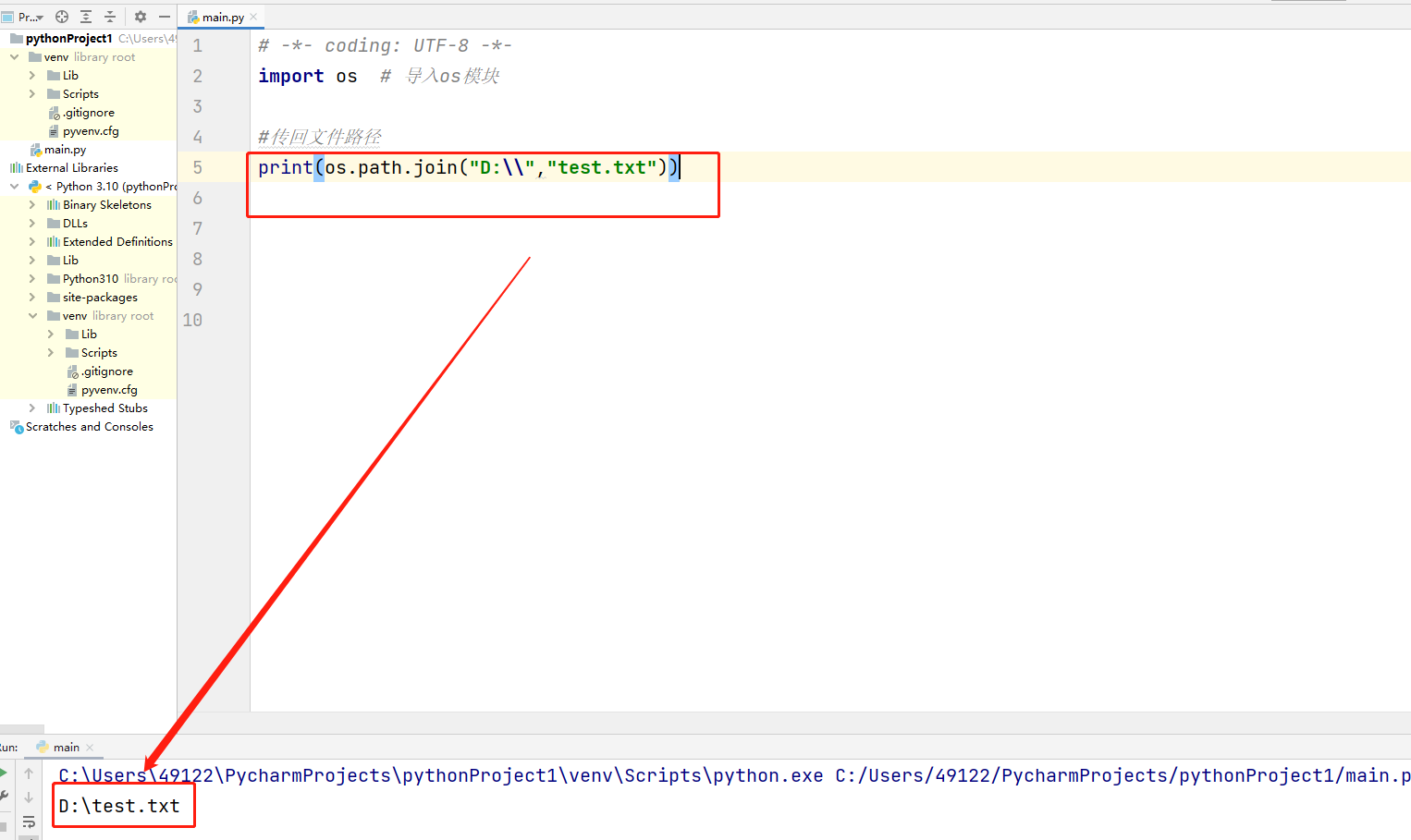Collapse the Python 3.10 interpreter node
This screenshot has height=840, width=1411.
tap(15, 186)
